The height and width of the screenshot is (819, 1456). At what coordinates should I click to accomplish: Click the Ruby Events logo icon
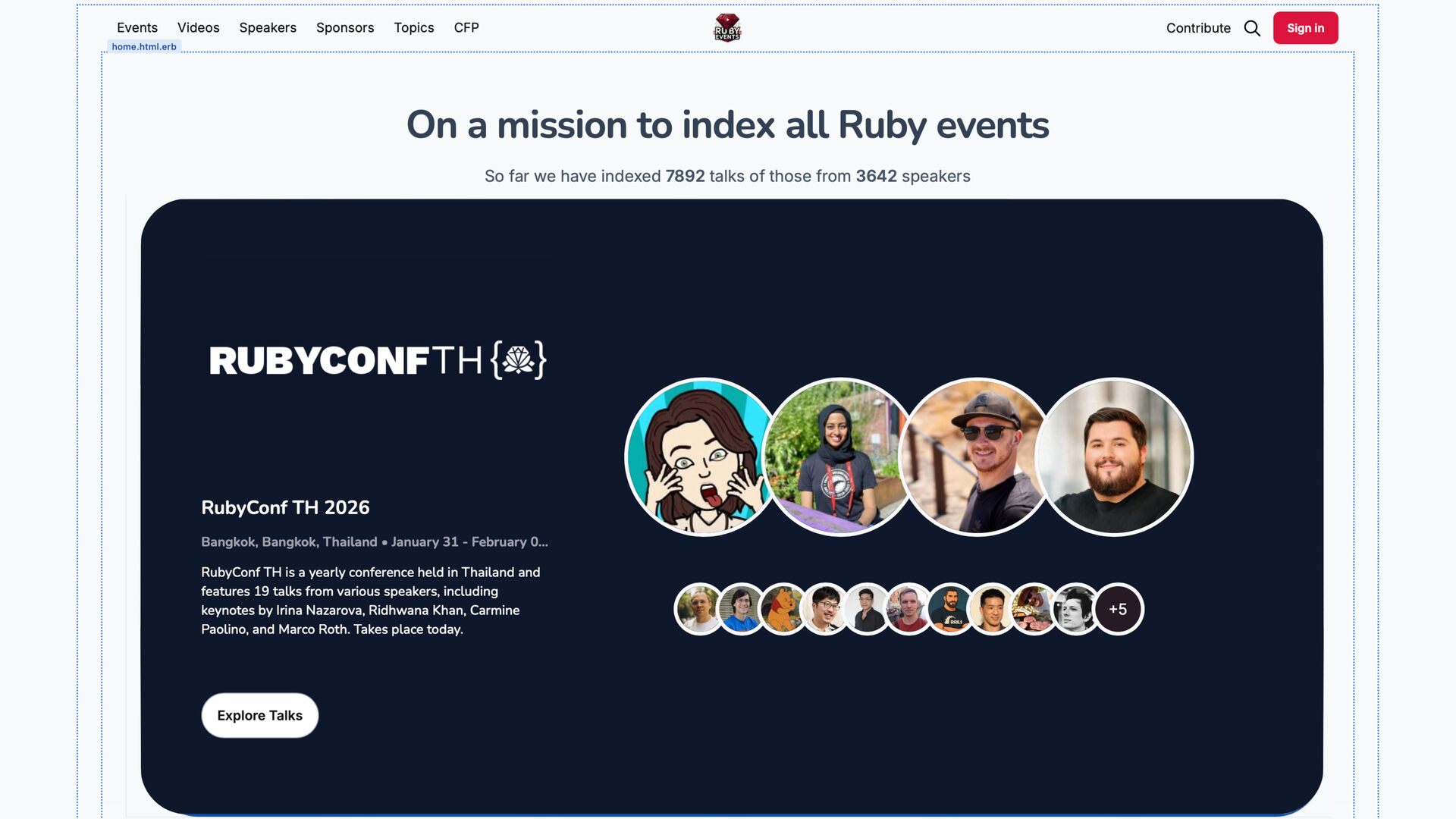pyautogui.click(x=726, y=28)
